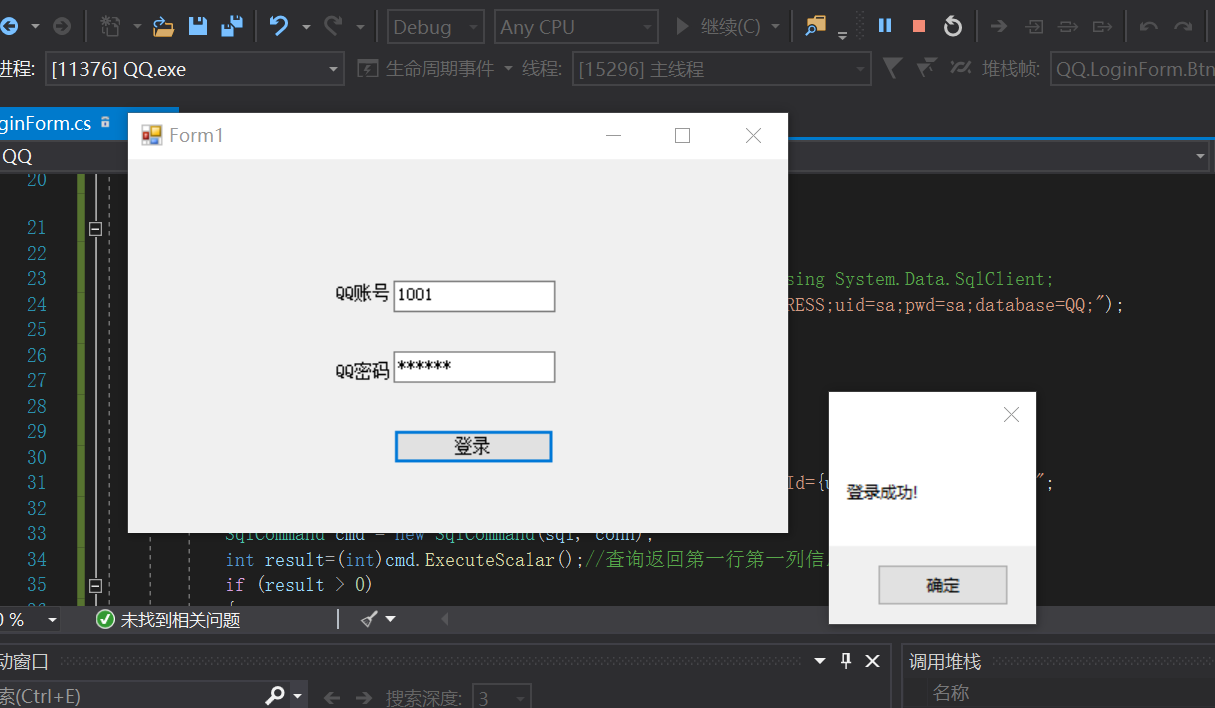Click the Undo arrow icon
The height and width of the screenshot is (708, 1215).
click(x=279, y=26)
